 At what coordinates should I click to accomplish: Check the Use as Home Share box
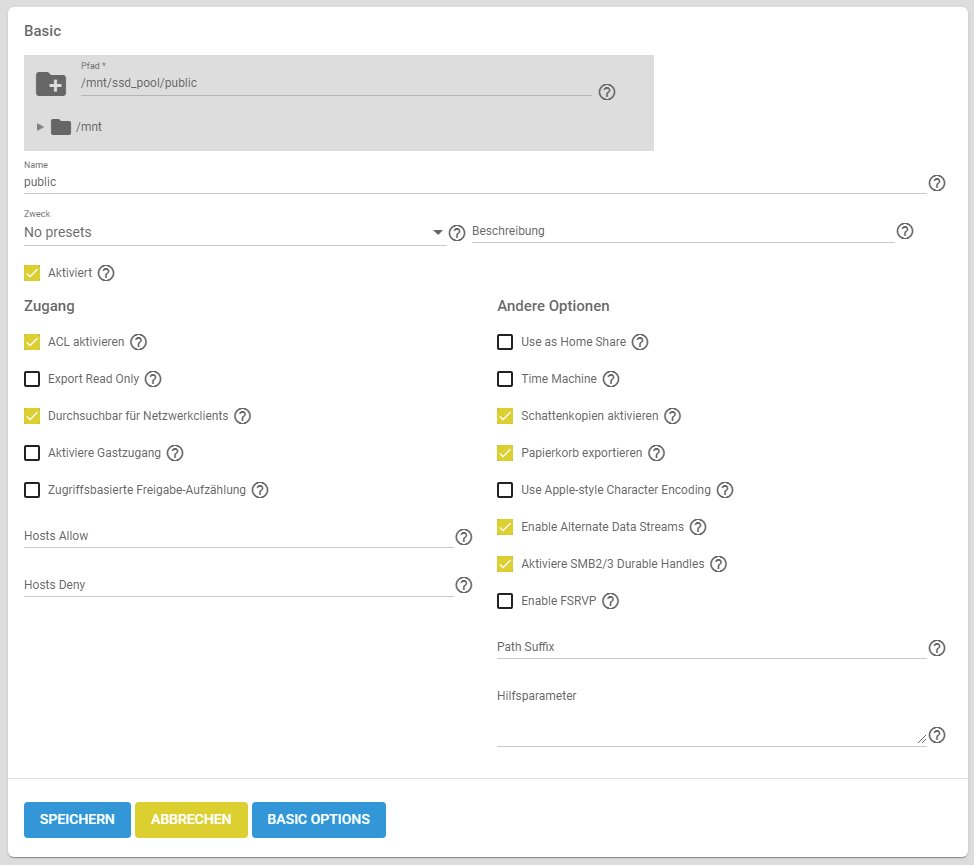click(x=505, y=342)
